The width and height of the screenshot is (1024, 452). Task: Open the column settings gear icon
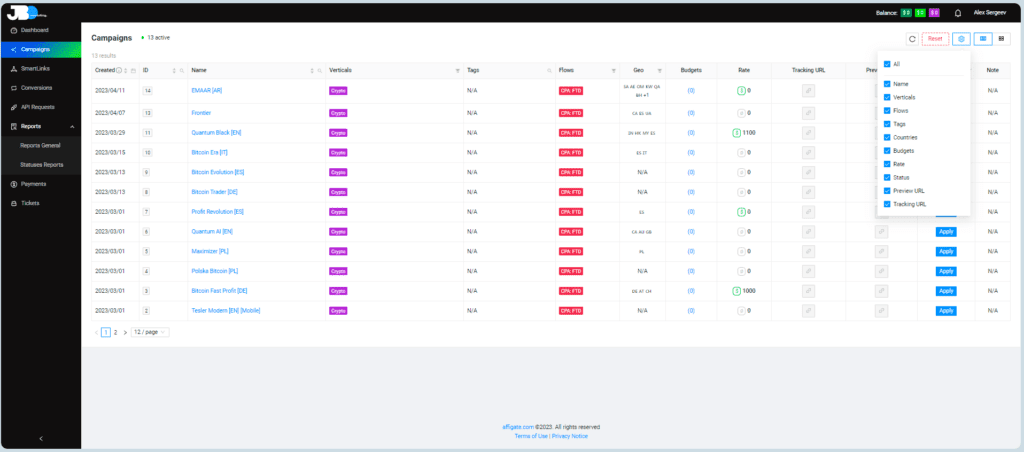tap(961, 38)
